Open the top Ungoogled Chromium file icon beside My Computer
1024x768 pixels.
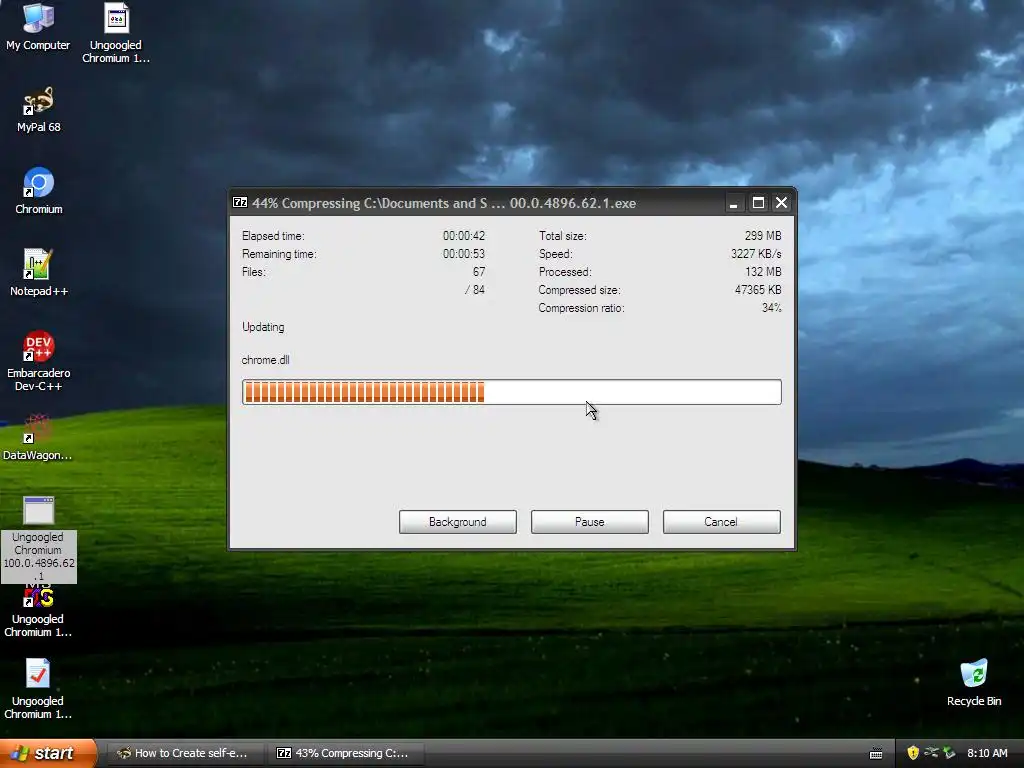(x=116, y=33)
